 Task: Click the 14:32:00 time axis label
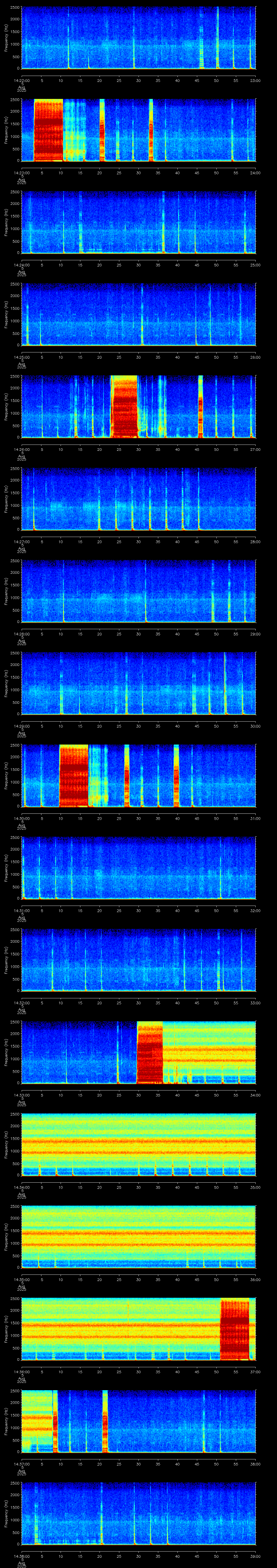(x=21, y=1003)
